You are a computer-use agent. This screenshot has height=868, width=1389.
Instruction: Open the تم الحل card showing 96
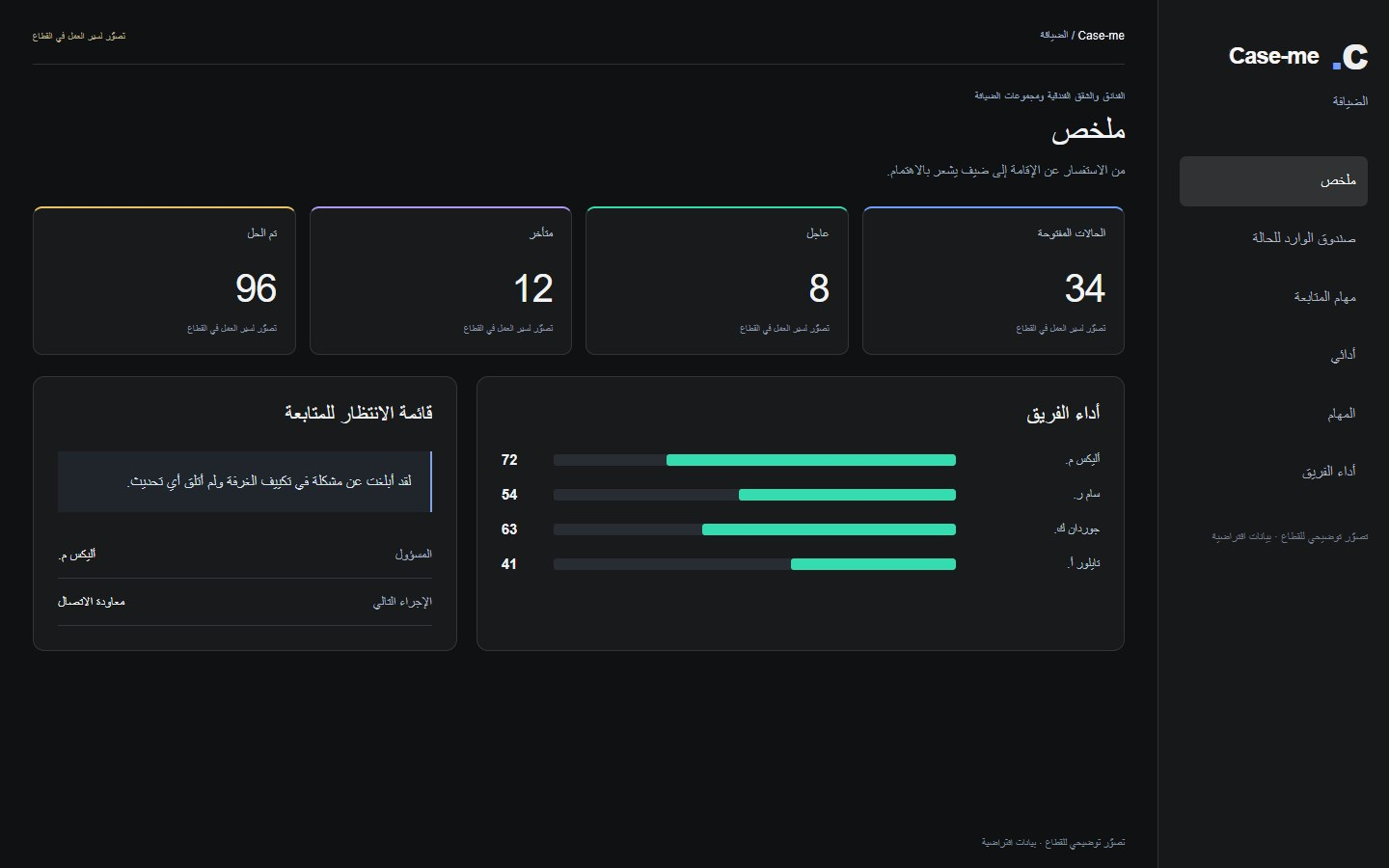tap(164, 281)
